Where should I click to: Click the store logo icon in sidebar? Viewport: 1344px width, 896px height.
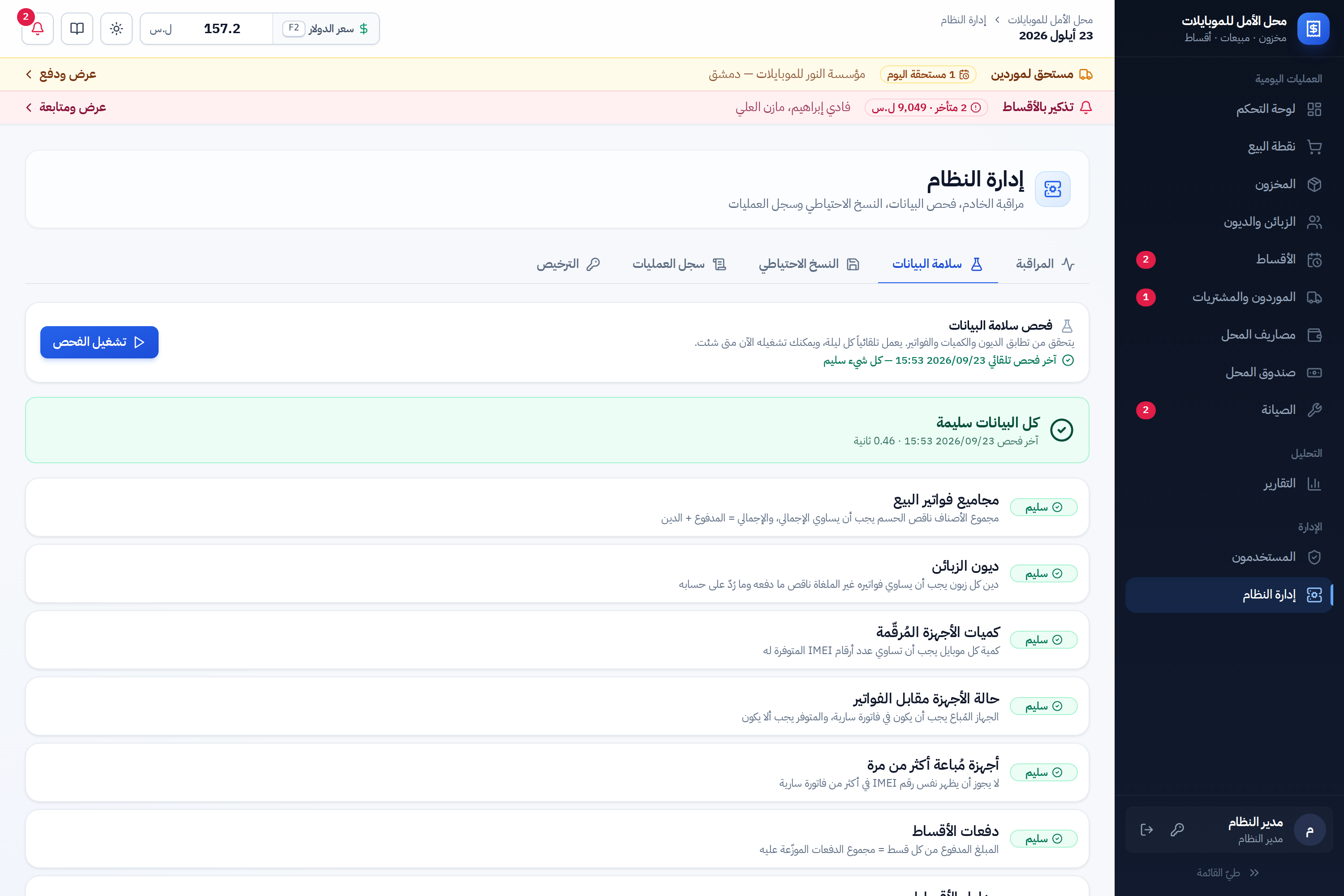pos(1313,29)
